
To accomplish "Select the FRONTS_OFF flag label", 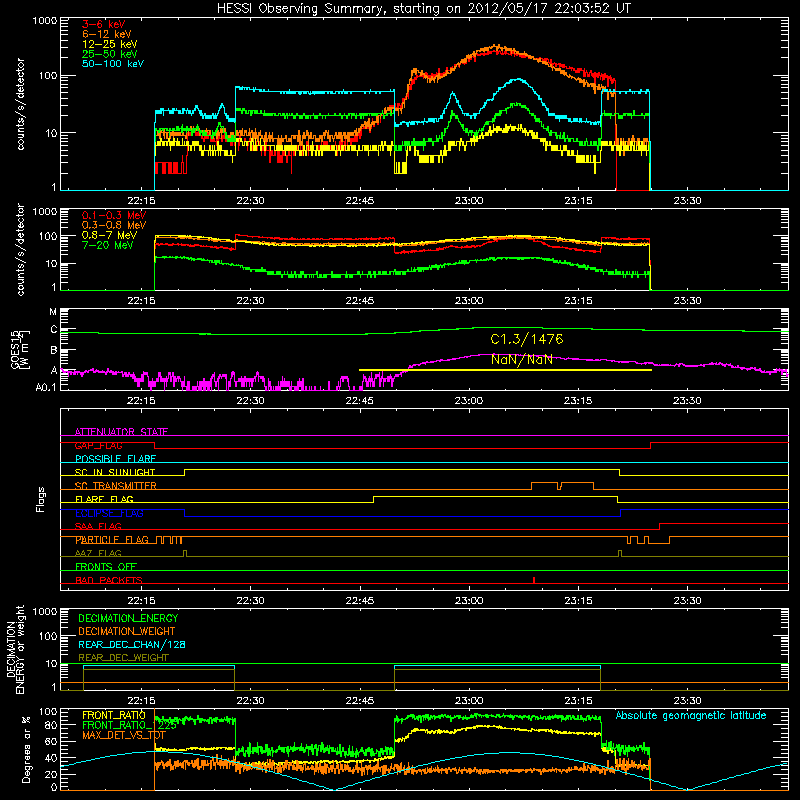I will [x=106, y=567].
